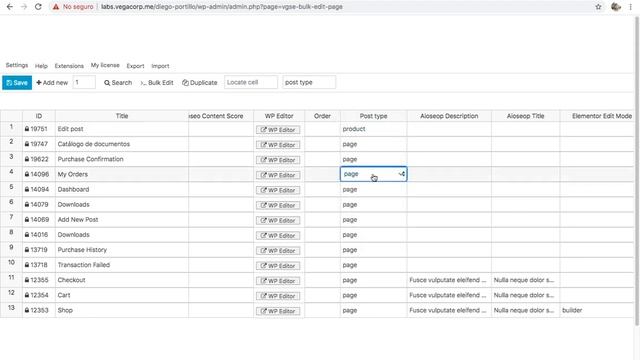The width and height of the screenshot is (640, 360).
Task: Open WP Editor for Cart row
Action: click(278, 296)
